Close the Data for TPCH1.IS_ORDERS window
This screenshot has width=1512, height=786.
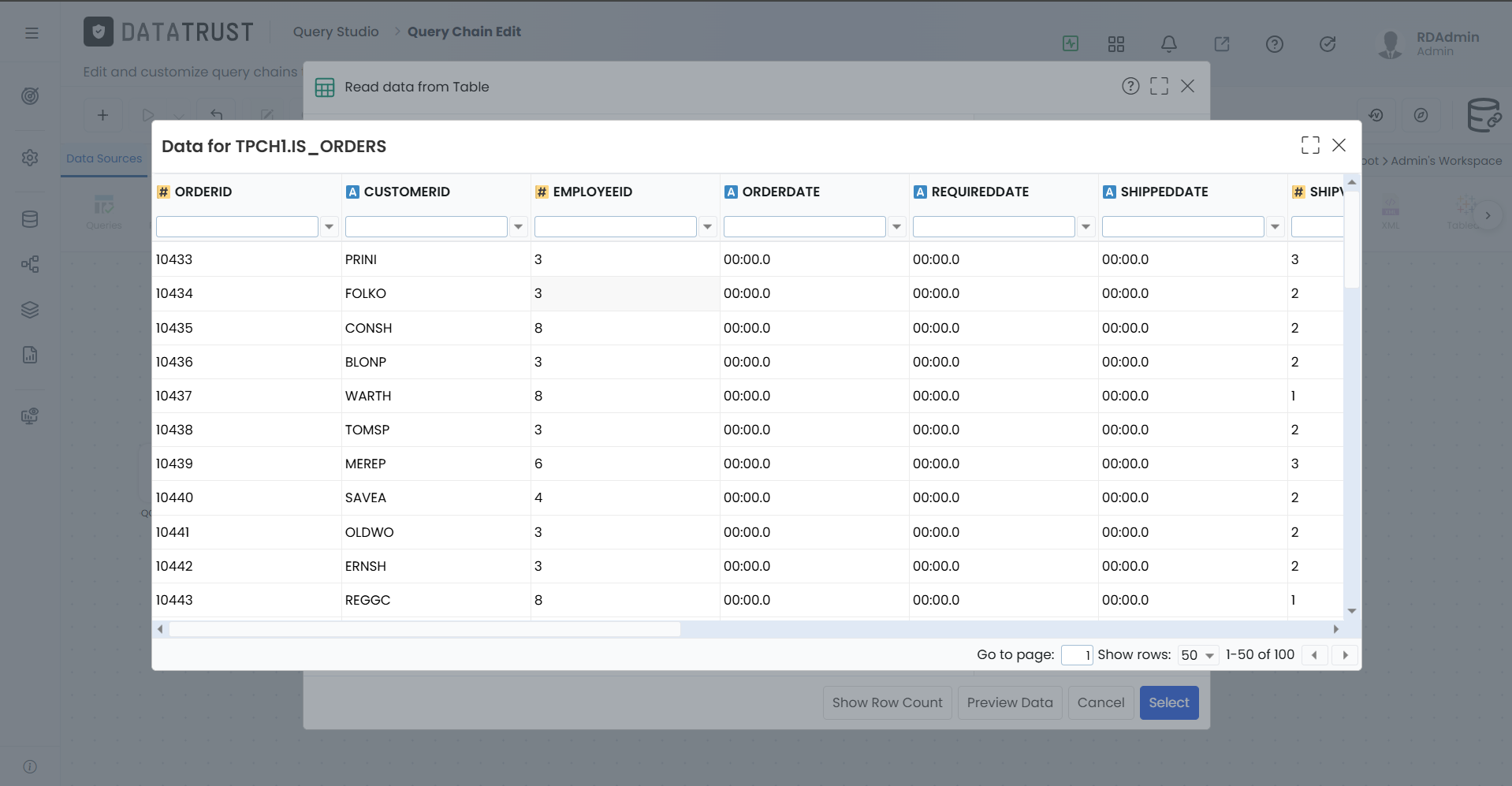tap(1339, 145)
